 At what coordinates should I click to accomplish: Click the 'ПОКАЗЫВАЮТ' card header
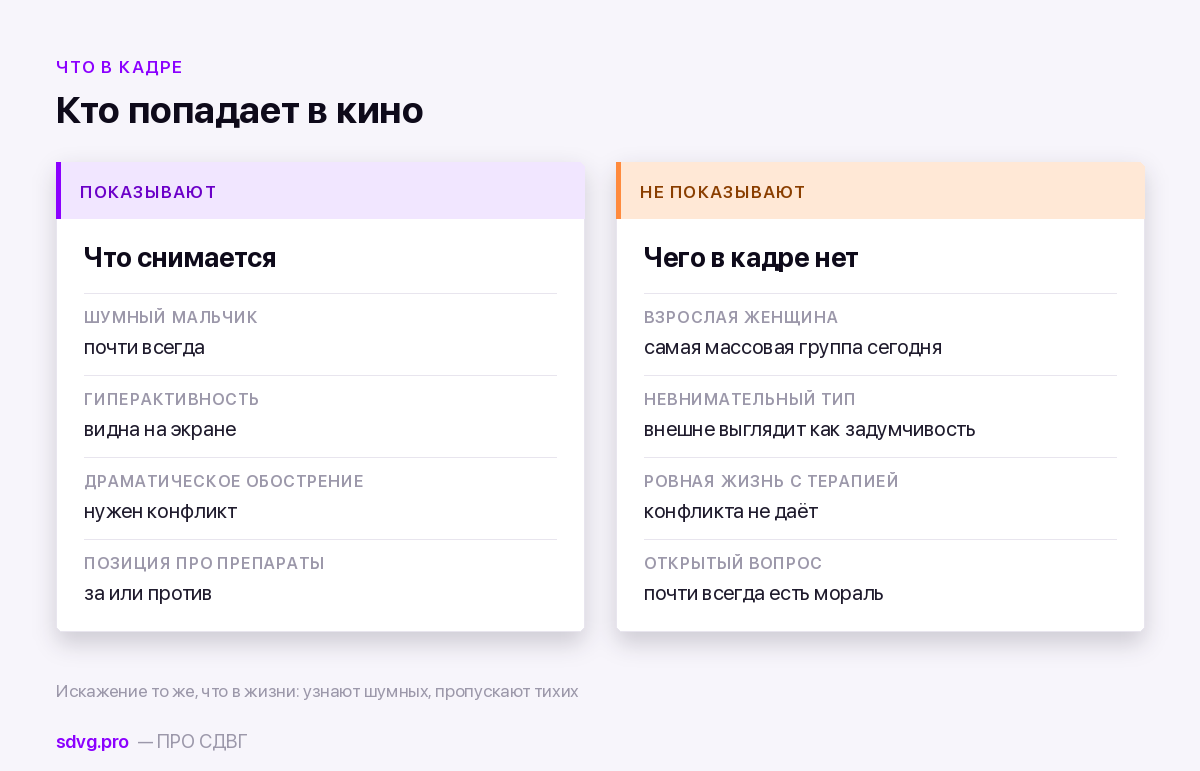320,191
